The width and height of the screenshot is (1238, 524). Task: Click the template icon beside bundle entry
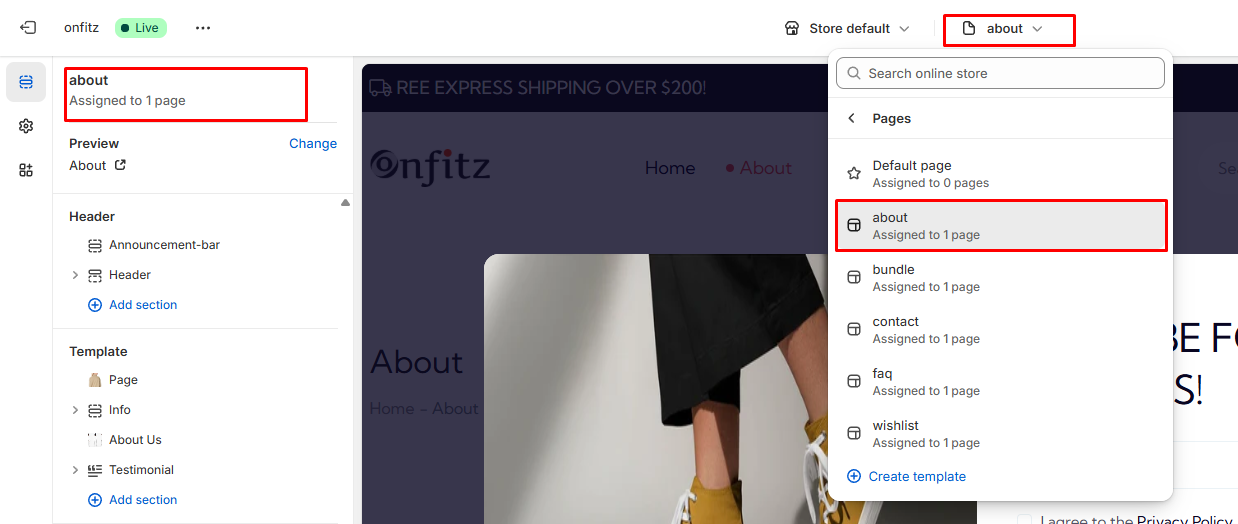tap(854, 277)
